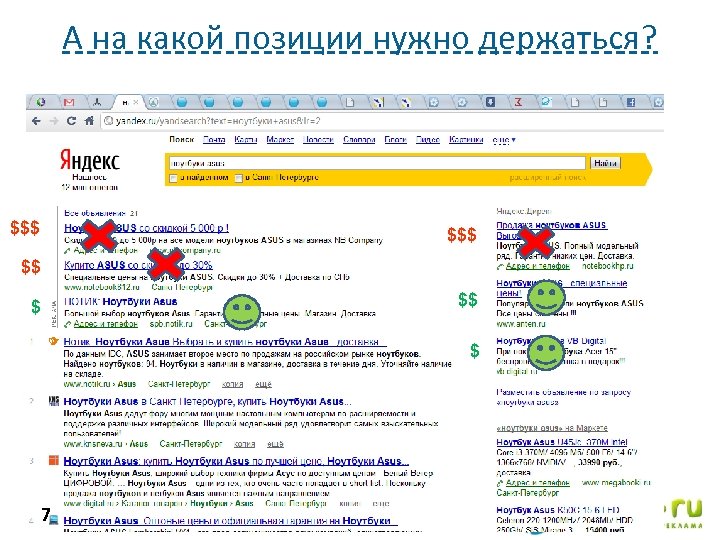The height and width of the screenshot is (540, 720).
Task: Open Почта in Yandex top navigation
Action: [214, 140]
